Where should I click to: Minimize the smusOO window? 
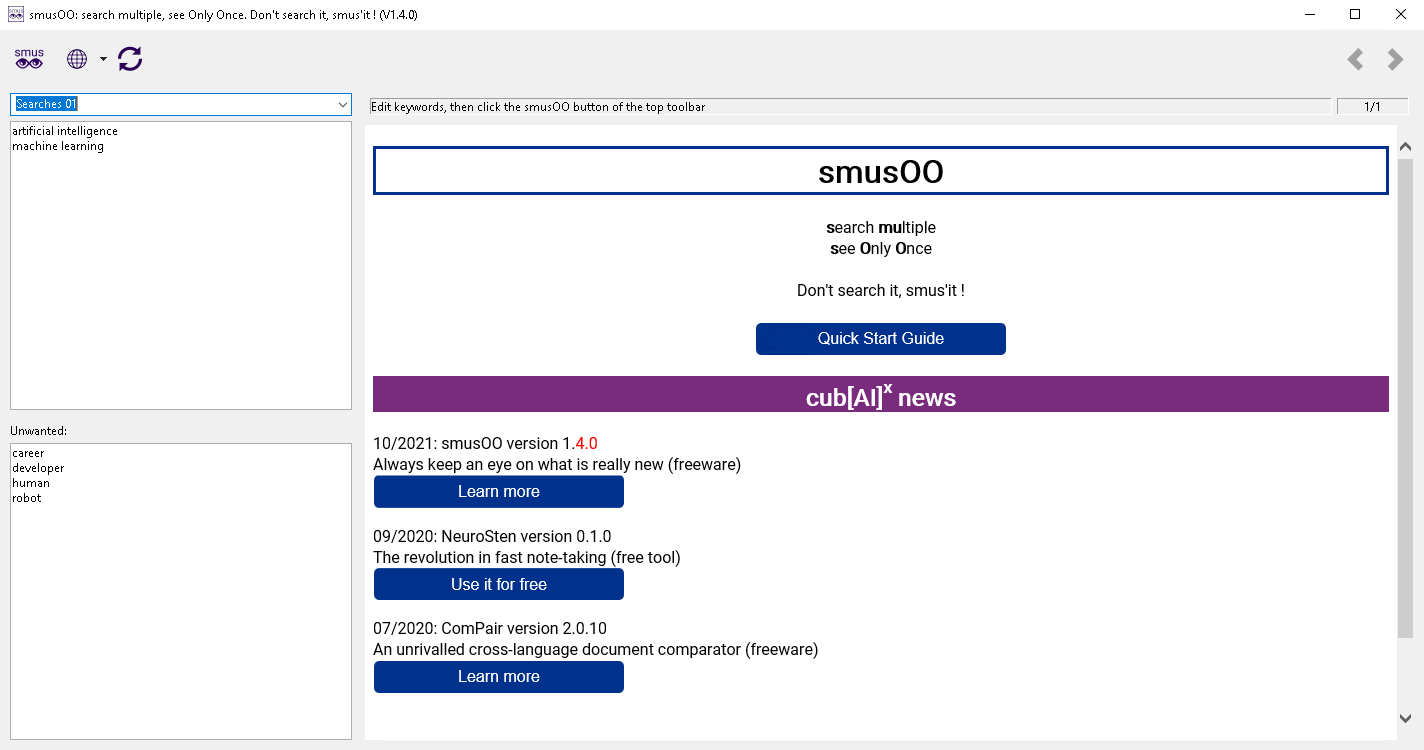[x=1310, y=14]
